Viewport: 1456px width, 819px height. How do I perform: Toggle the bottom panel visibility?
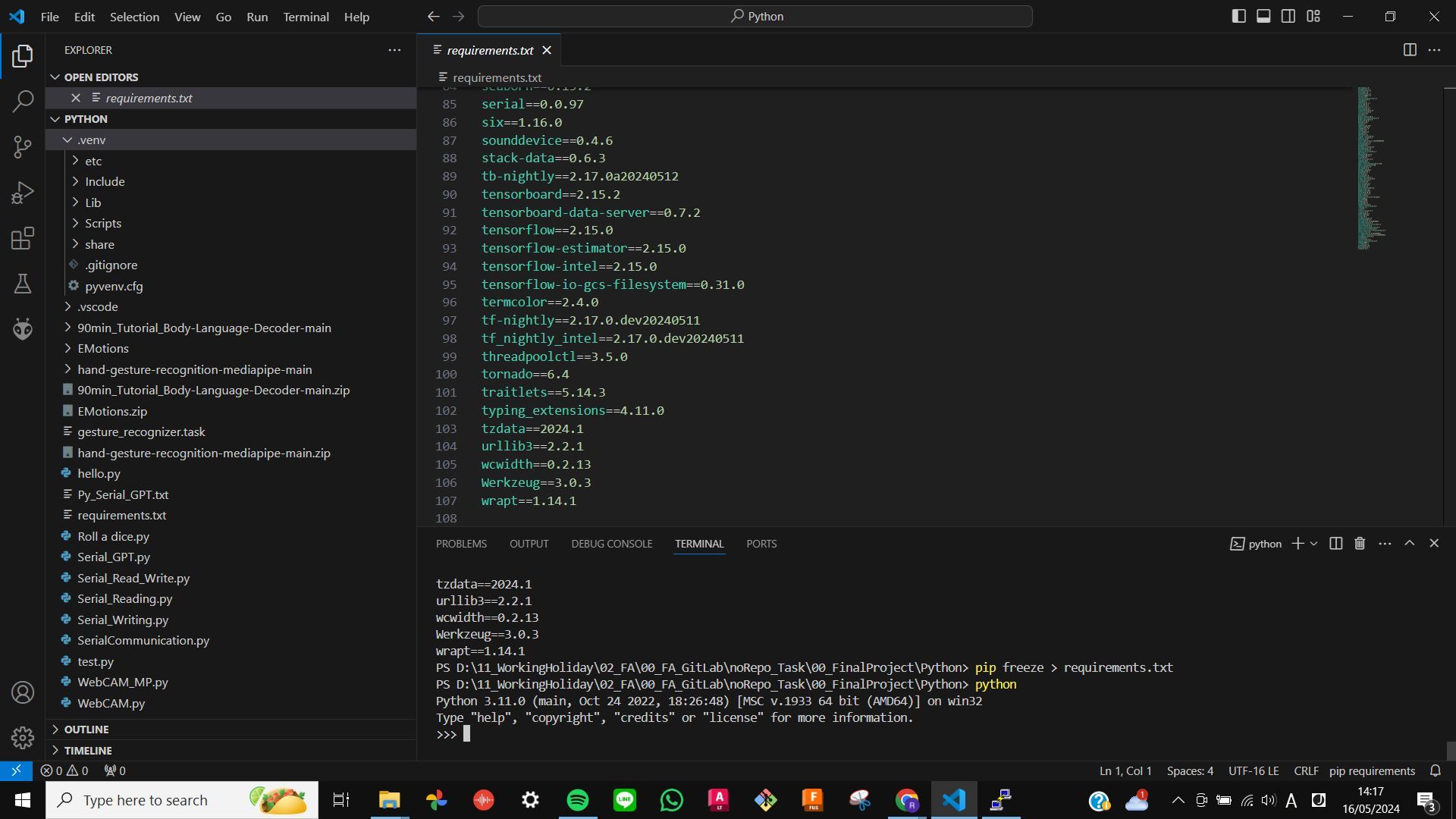(x=1263, y=16)
